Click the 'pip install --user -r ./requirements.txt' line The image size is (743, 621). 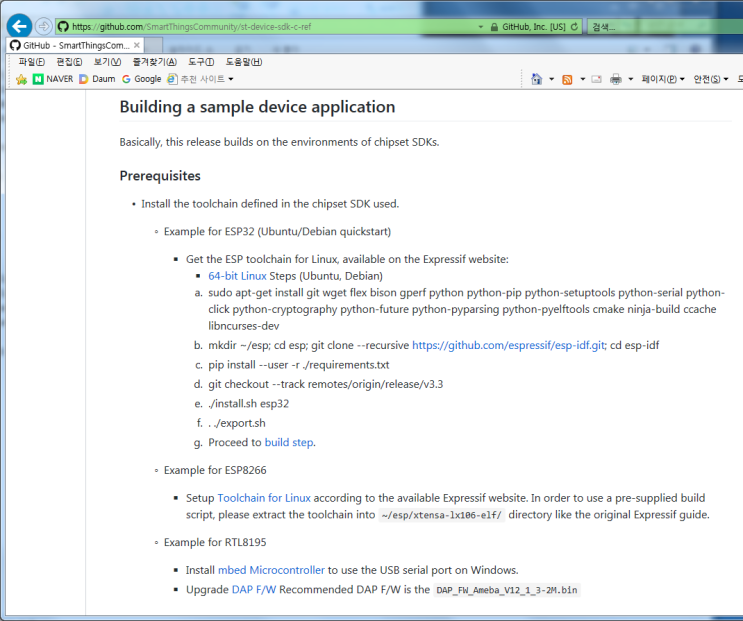click(x=299, y=365)
